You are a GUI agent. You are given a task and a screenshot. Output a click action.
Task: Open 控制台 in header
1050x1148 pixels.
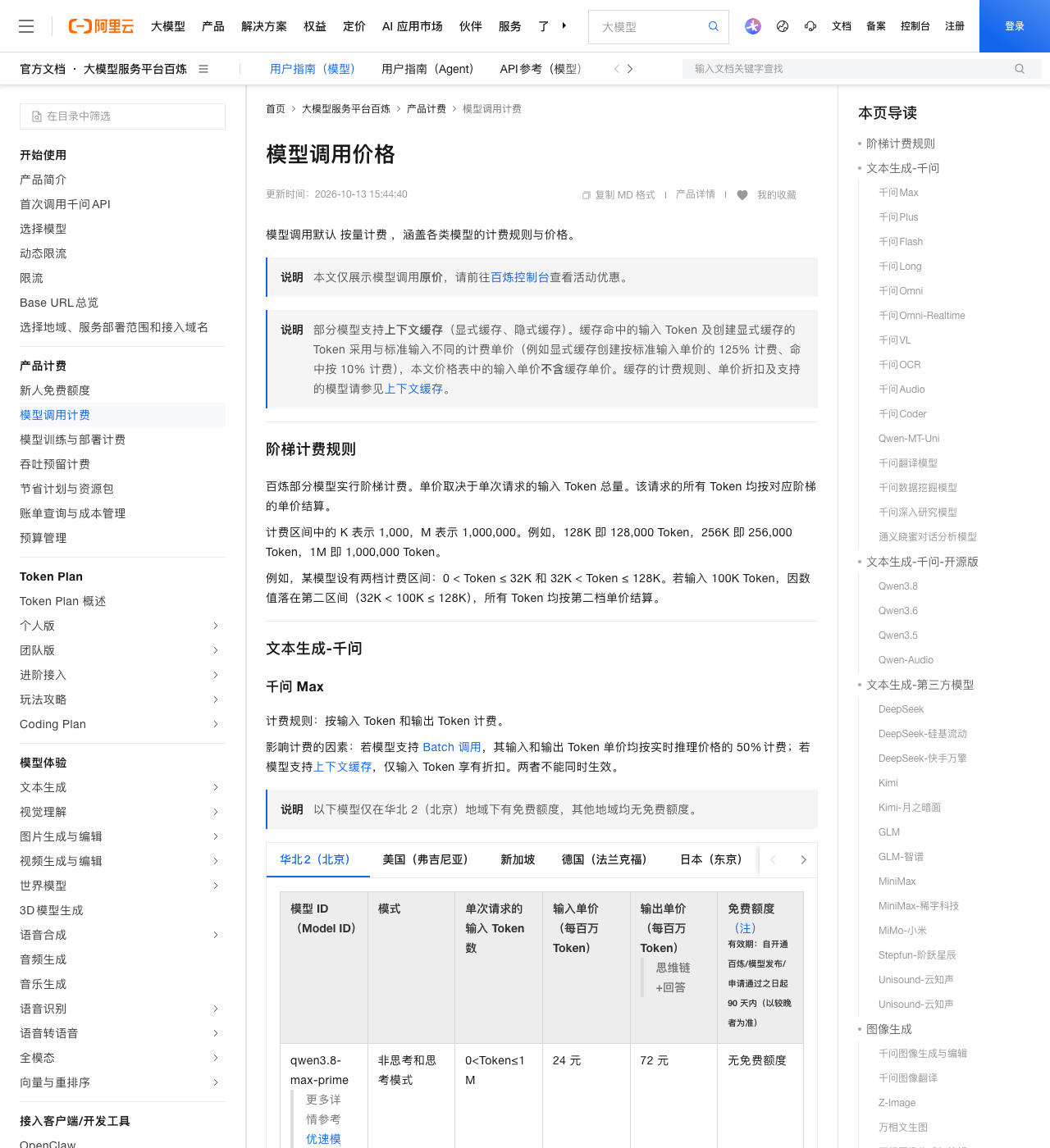point(915,26)
